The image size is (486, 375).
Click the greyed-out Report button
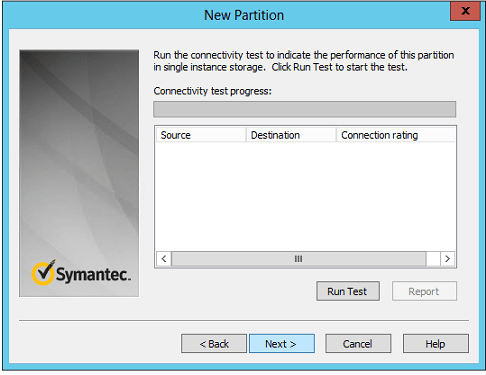(424, 291)
